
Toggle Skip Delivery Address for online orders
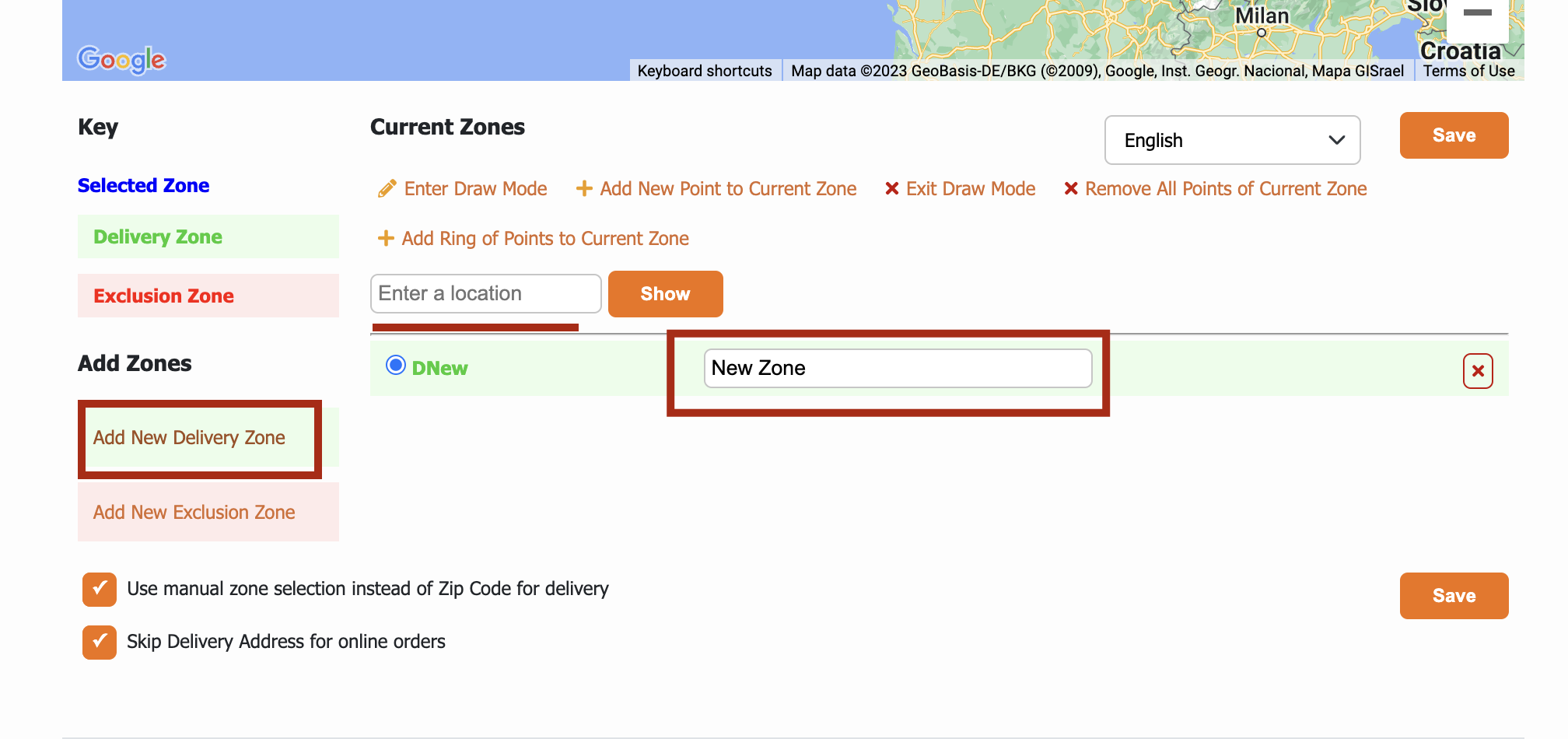(100, 643)
